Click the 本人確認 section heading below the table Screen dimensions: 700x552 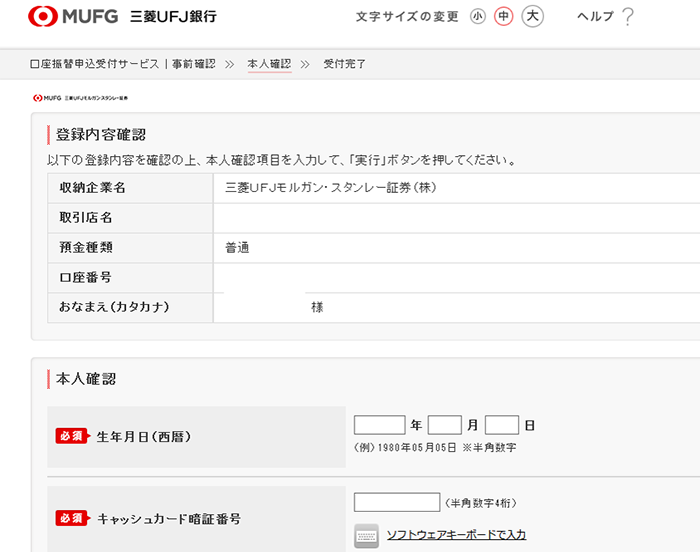[86, 379]
